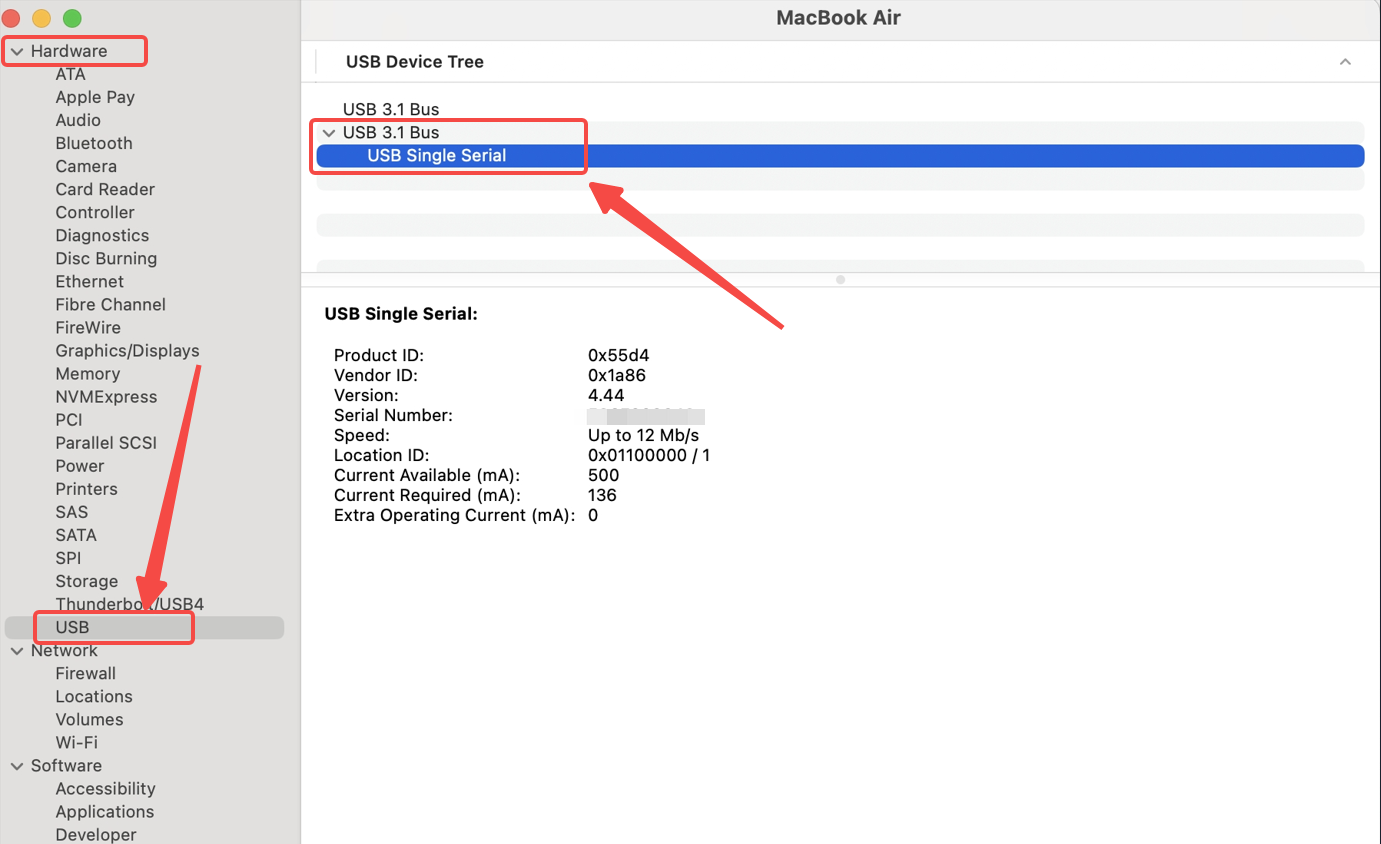Open the Bluetooth hardware category
This screenshot has height=844, width=1381.
(x=94, y=143)
